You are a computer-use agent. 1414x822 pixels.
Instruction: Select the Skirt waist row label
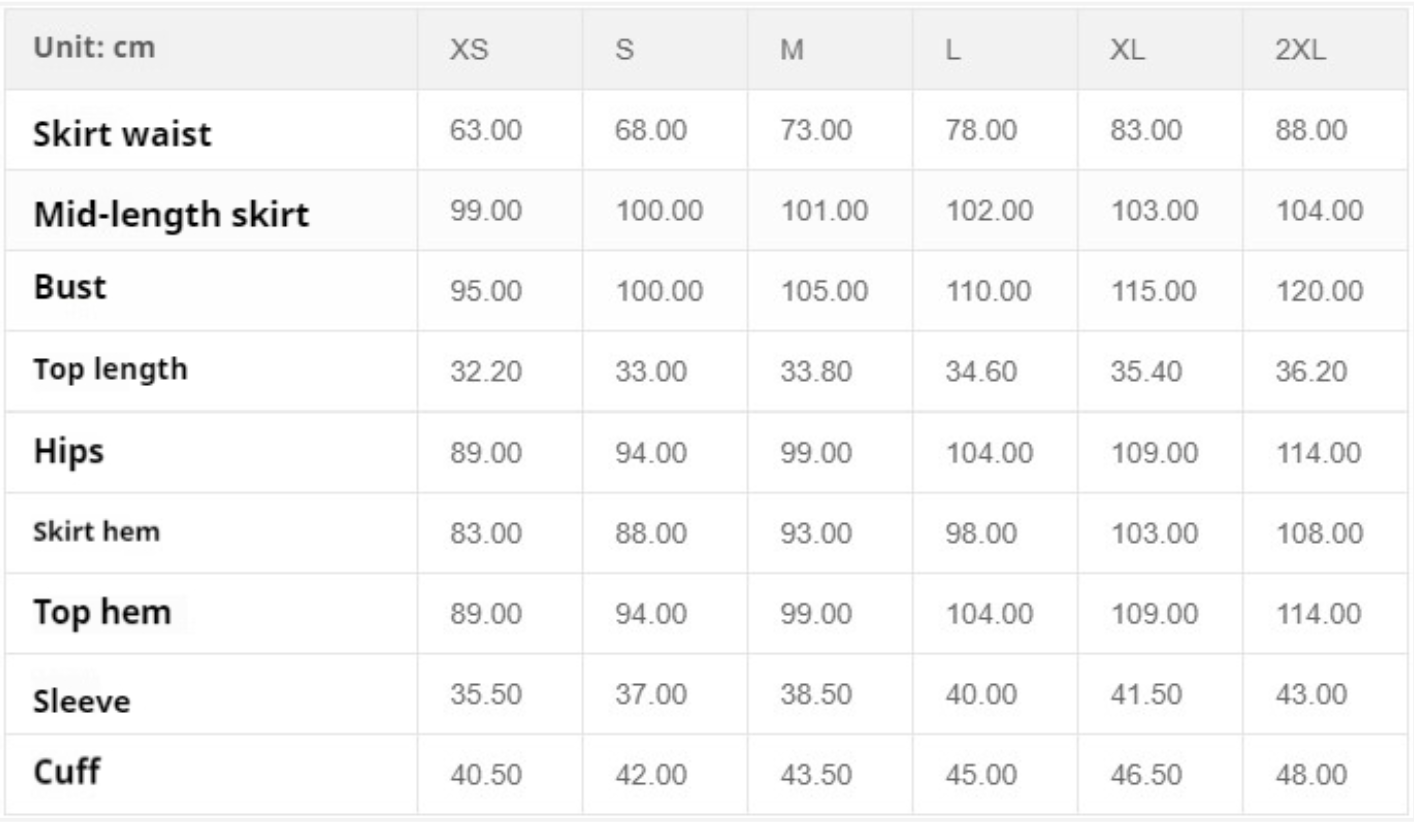(122, 134)
